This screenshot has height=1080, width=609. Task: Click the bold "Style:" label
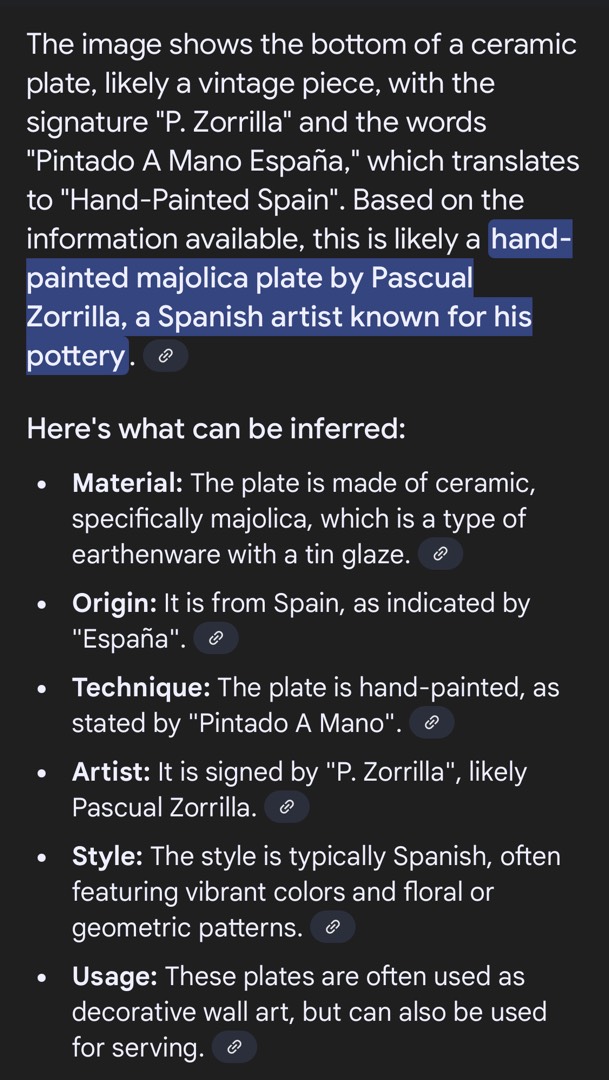[108, 857]
